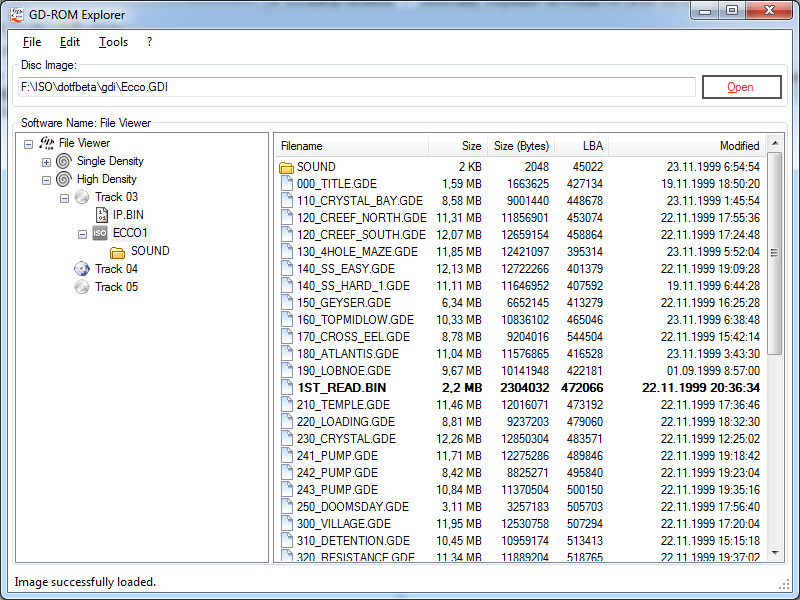The image size is (800, 600).
Task: Collapse the Track 03 tree node
Action: point(64,198)
